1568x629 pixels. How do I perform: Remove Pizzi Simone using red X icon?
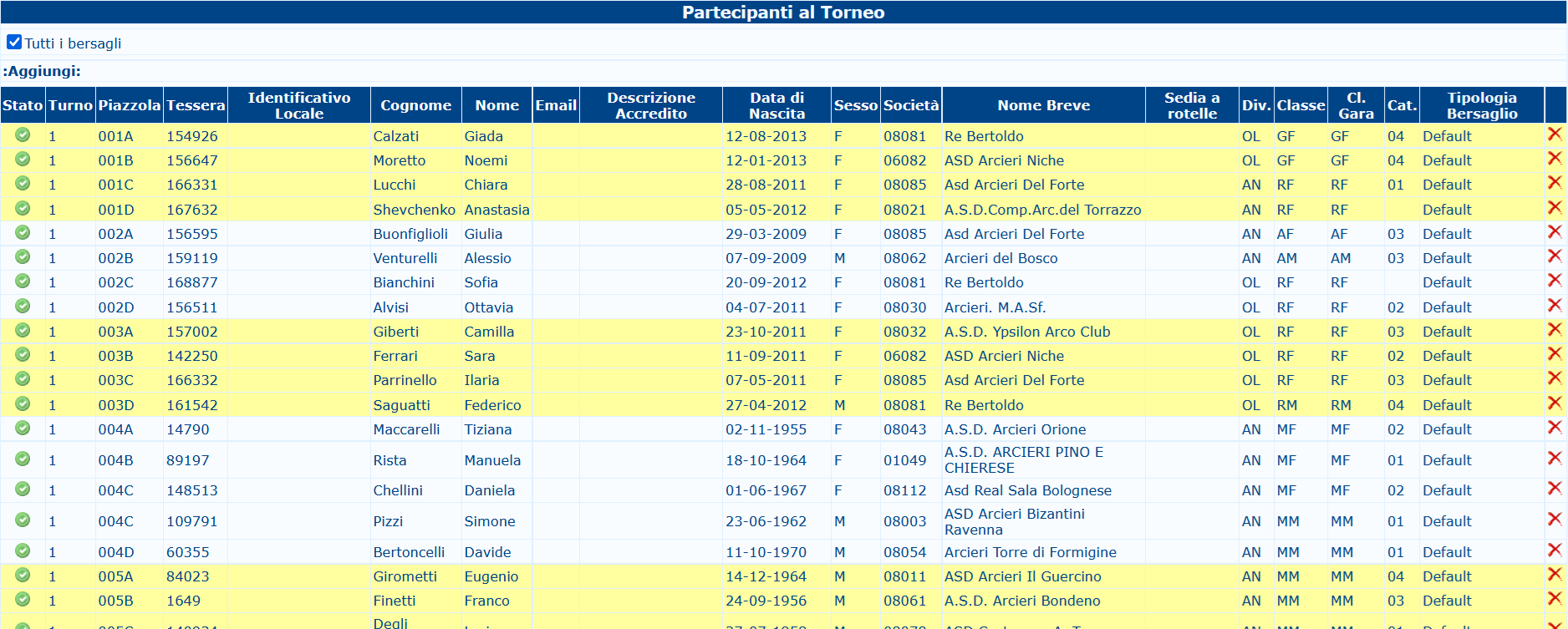(1555, 519)
